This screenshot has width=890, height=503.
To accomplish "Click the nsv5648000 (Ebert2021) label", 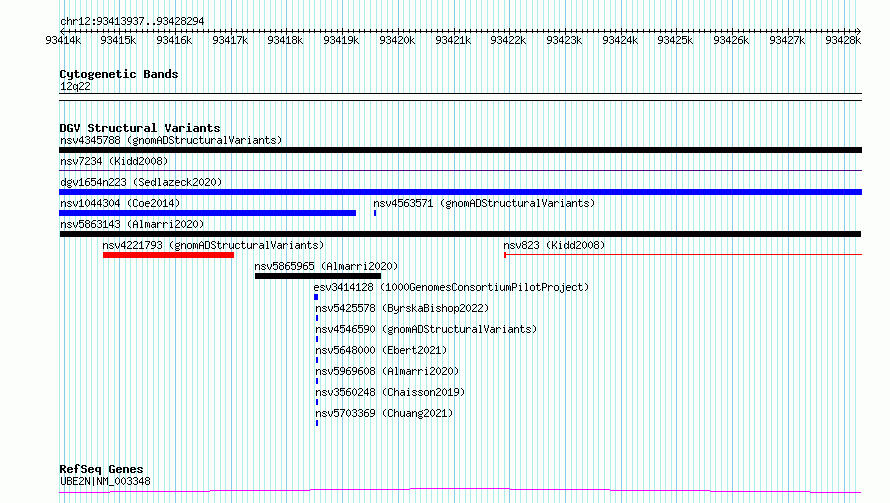I will [381, 350].
